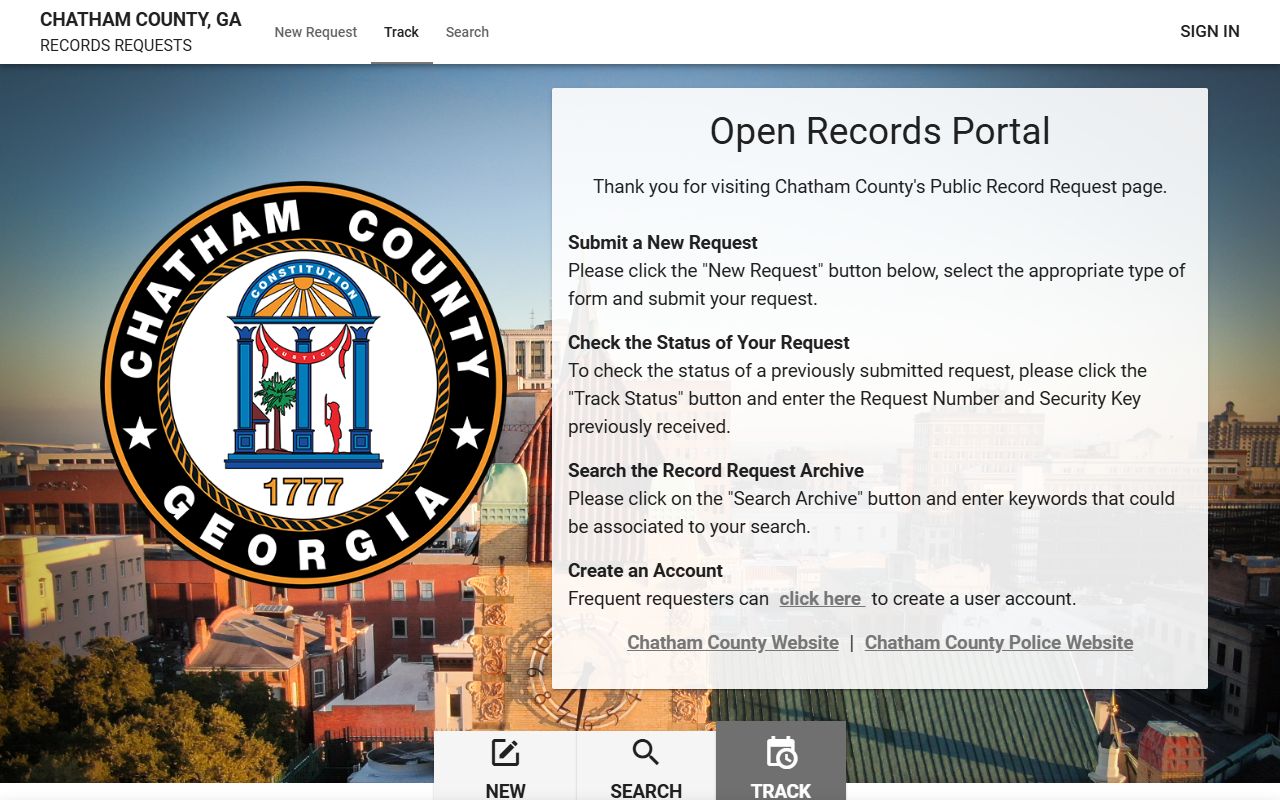The width and height of the screenshot is (1280, 800).
Task: Switch to the Track tab
Action: (401, 32)
